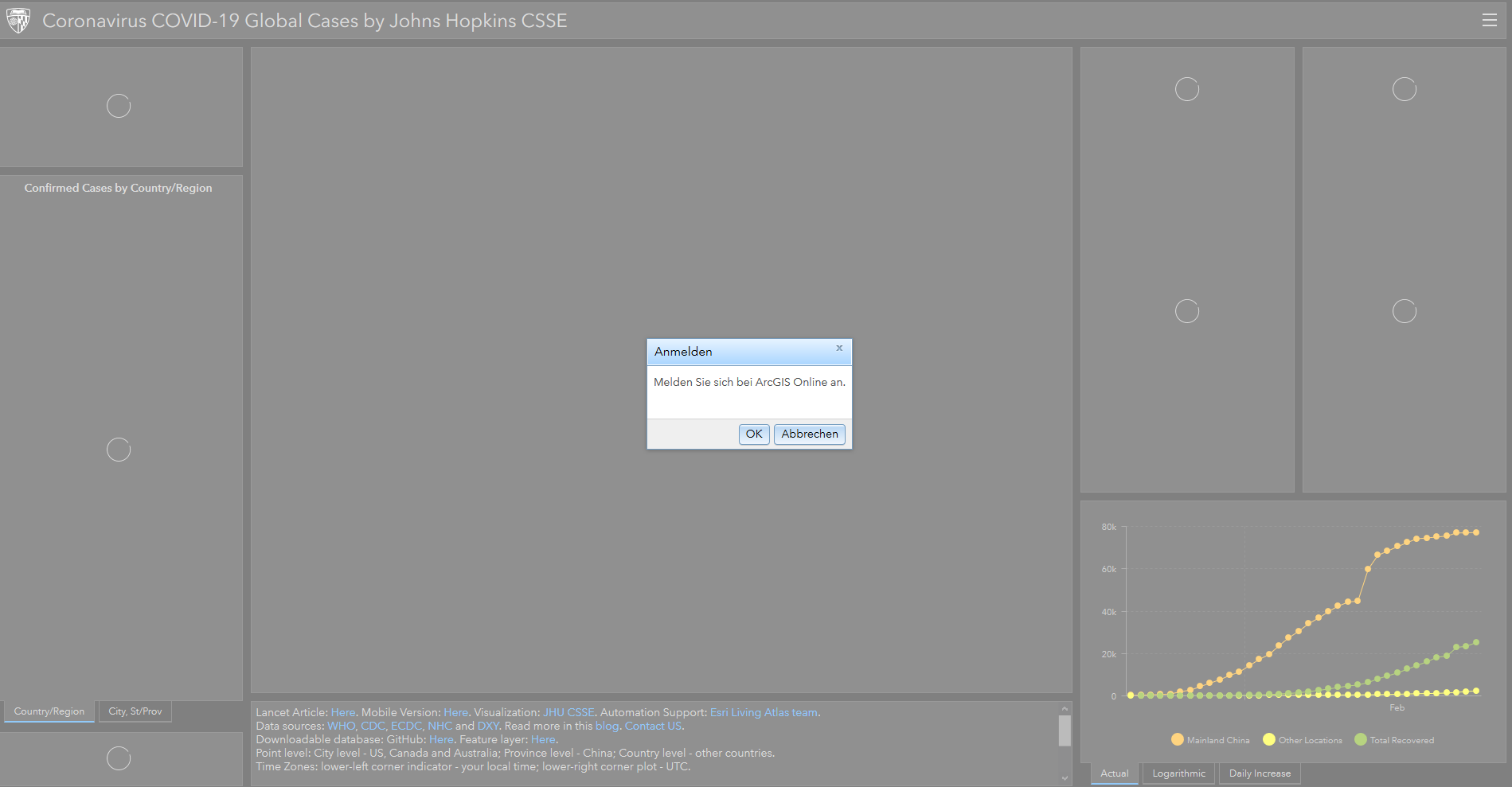This screenshot has width=1512, height=787.
Task: Open the CDC data source link
Action: click(373, 726)
